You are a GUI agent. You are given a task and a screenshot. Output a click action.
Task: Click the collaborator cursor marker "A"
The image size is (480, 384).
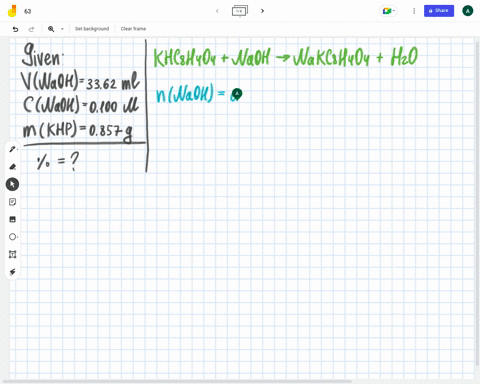pyautogui.click(x=237, y=94)
